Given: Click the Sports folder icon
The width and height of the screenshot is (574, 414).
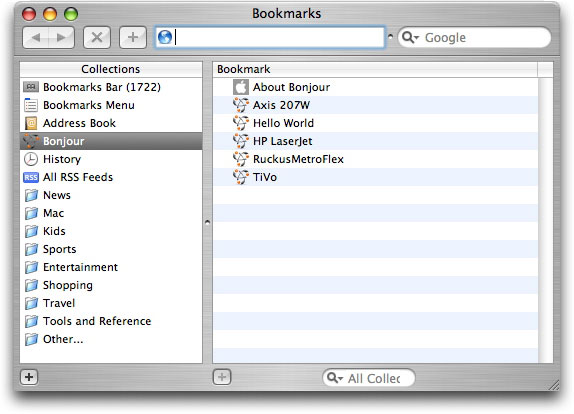Looking at the screenshot, I should [31, 249].
